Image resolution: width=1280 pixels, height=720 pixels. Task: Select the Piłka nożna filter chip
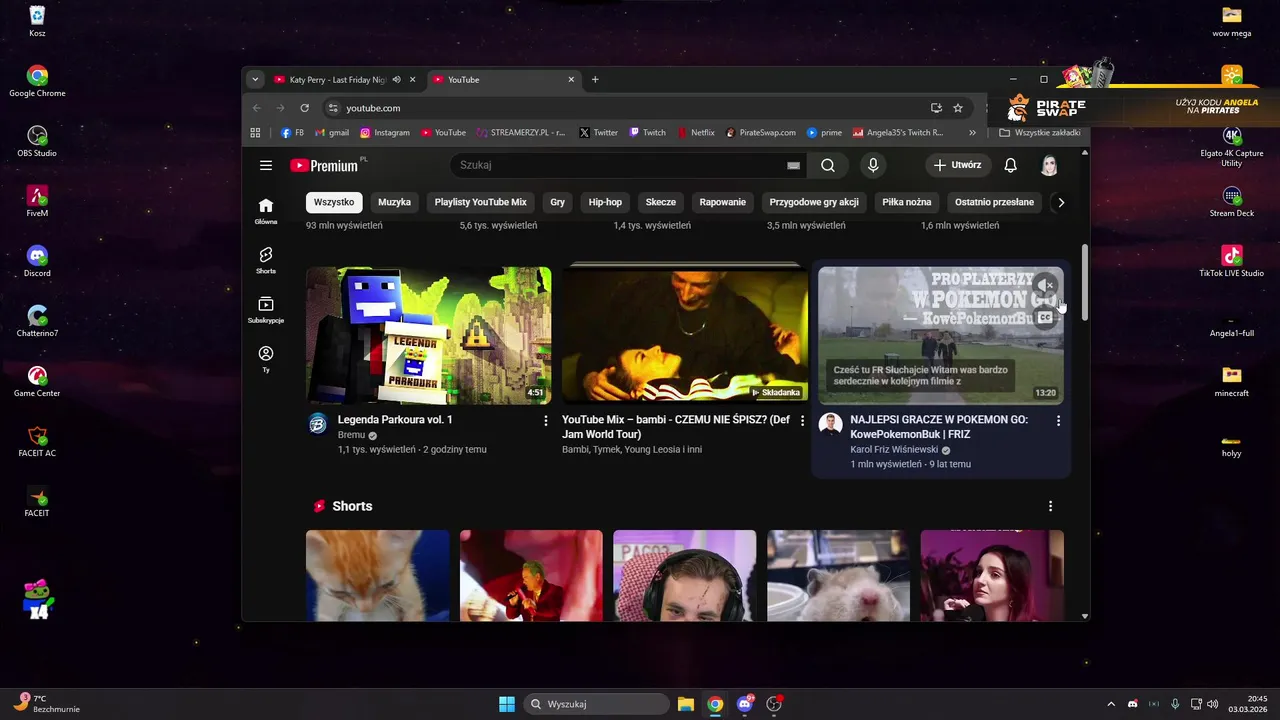[x=906, y=202]
